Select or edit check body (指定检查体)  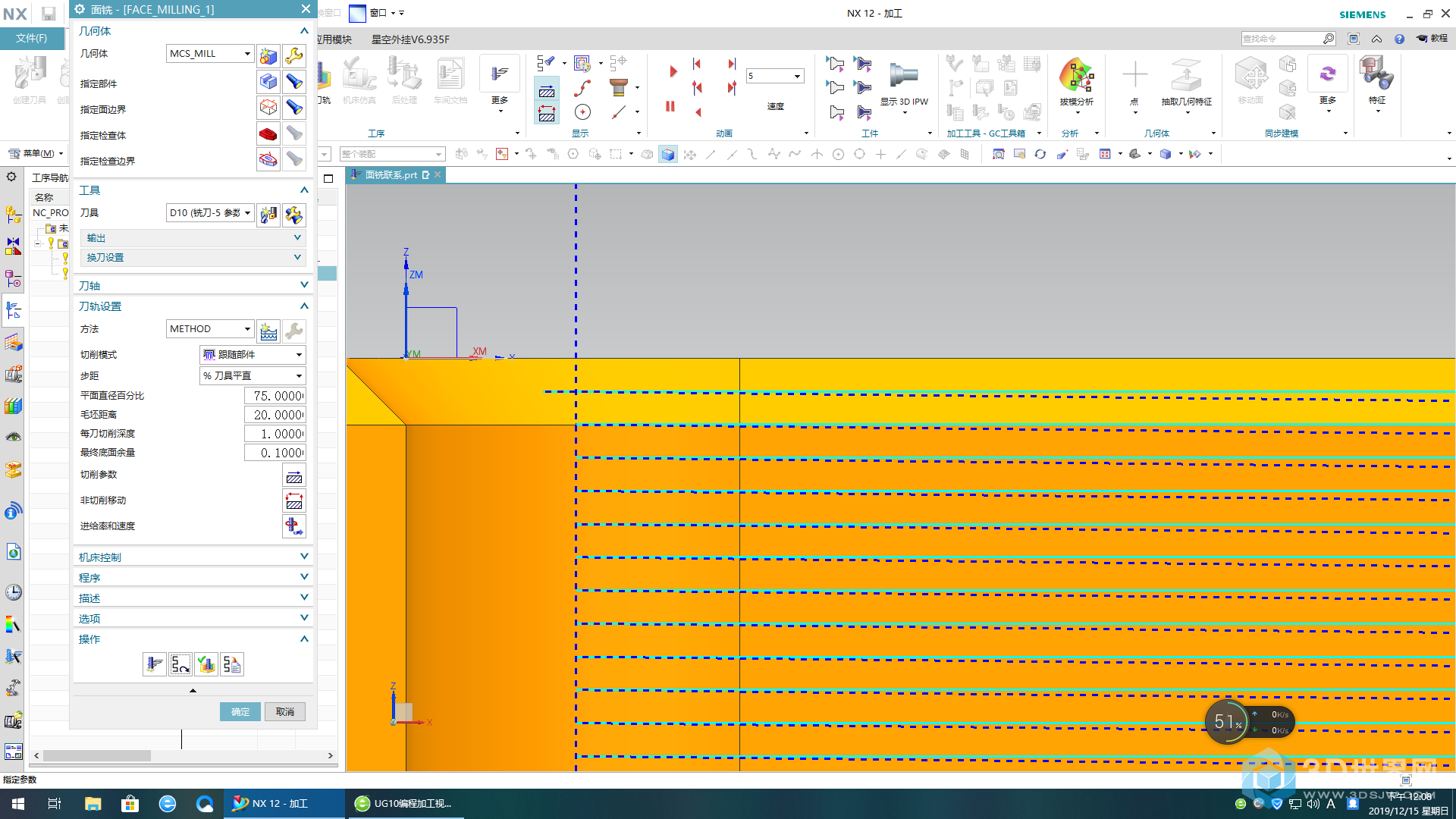268,134
